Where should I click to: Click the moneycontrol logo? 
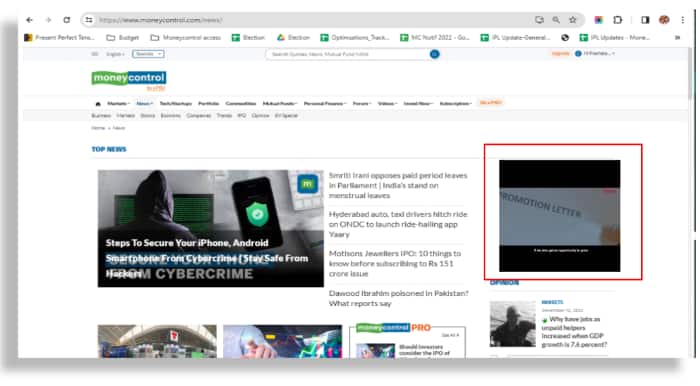point(129,78)
